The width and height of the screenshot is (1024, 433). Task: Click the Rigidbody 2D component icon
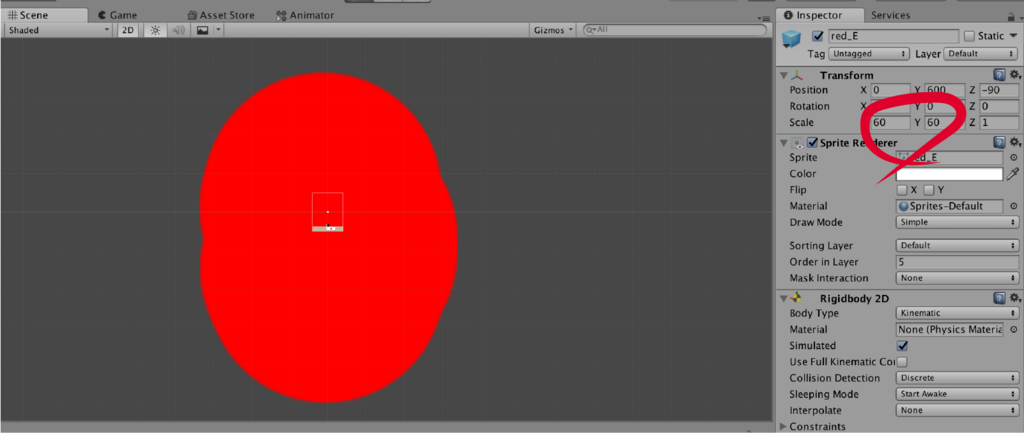pyautogui.click(x=797, y=298)
